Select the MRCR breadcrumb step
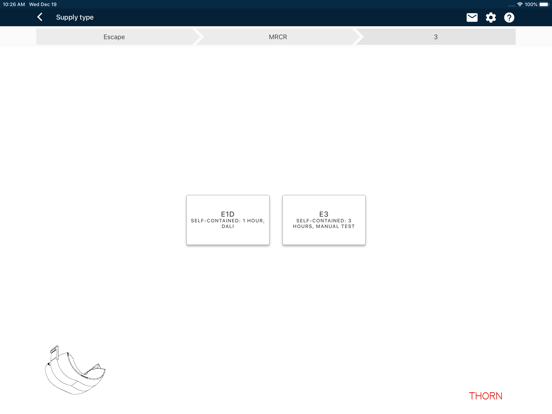 tap(278, 37)
